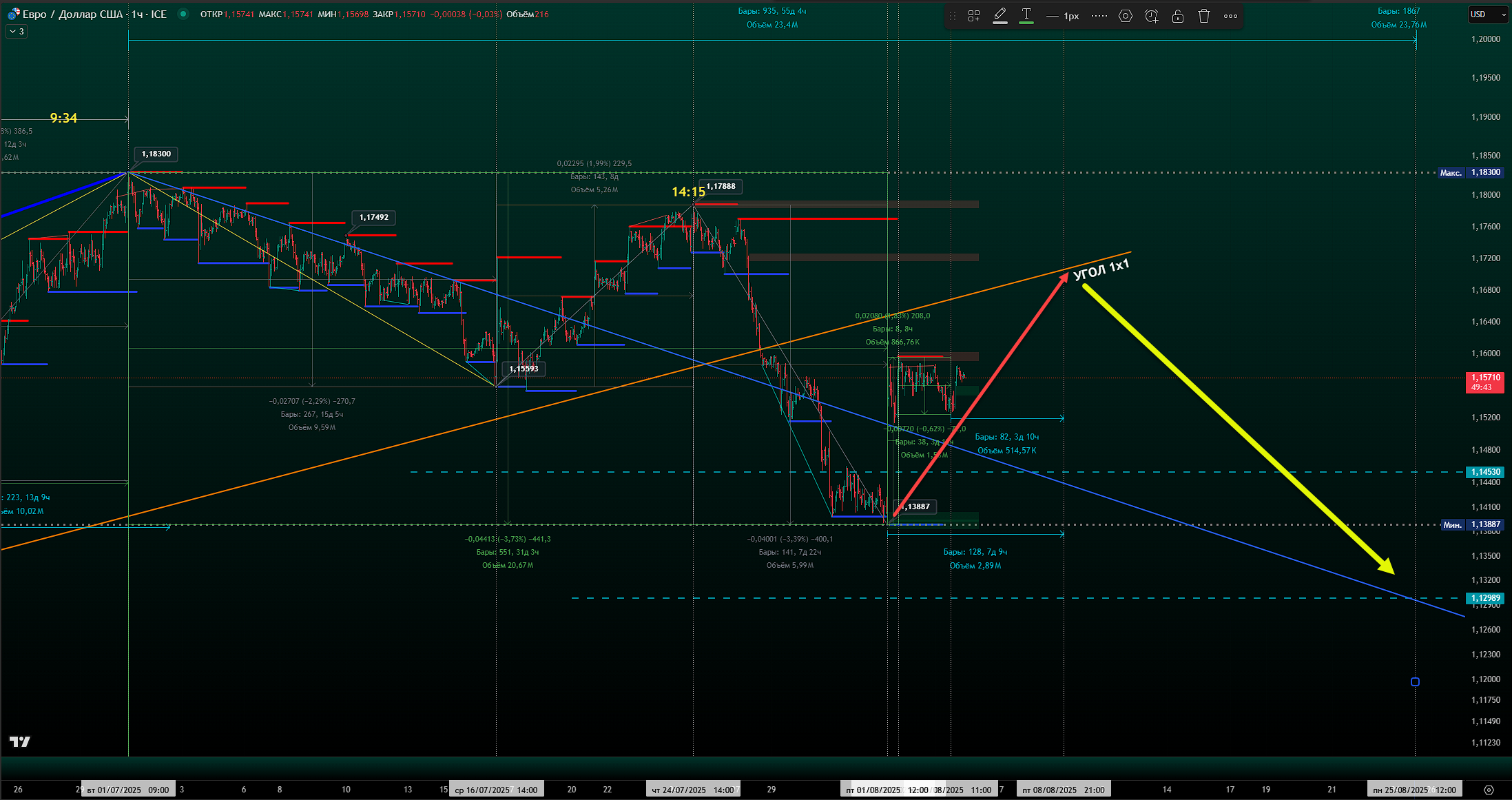Click time label пн 25/08/2025 12:00
Image resolution: width=1512 pixels, height=800 pixels.
[x=1415, y=790]
